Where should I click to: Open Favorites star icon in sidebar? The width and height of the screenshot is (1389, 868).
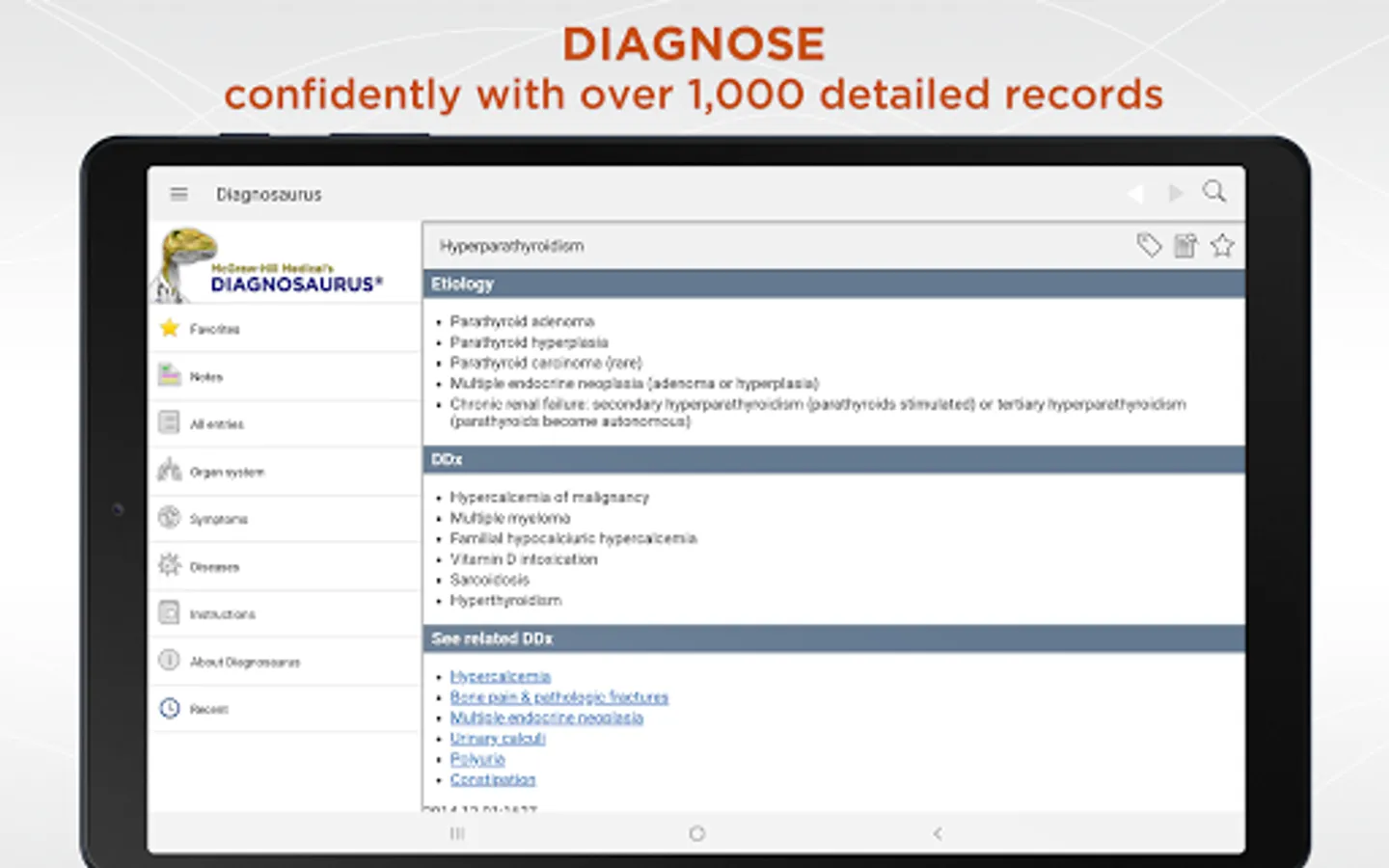pos(170,328)
